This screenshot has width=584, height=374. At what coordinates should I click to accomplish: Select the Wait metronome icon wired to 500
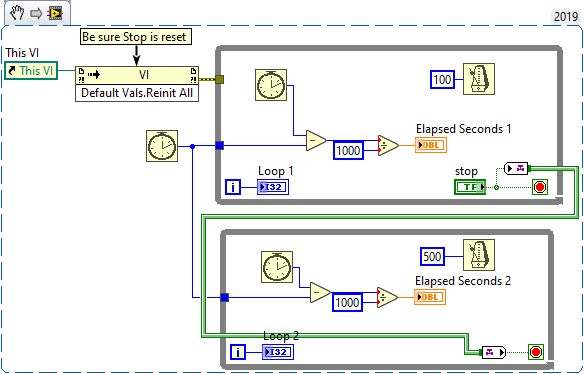click(x=479, y=255)
